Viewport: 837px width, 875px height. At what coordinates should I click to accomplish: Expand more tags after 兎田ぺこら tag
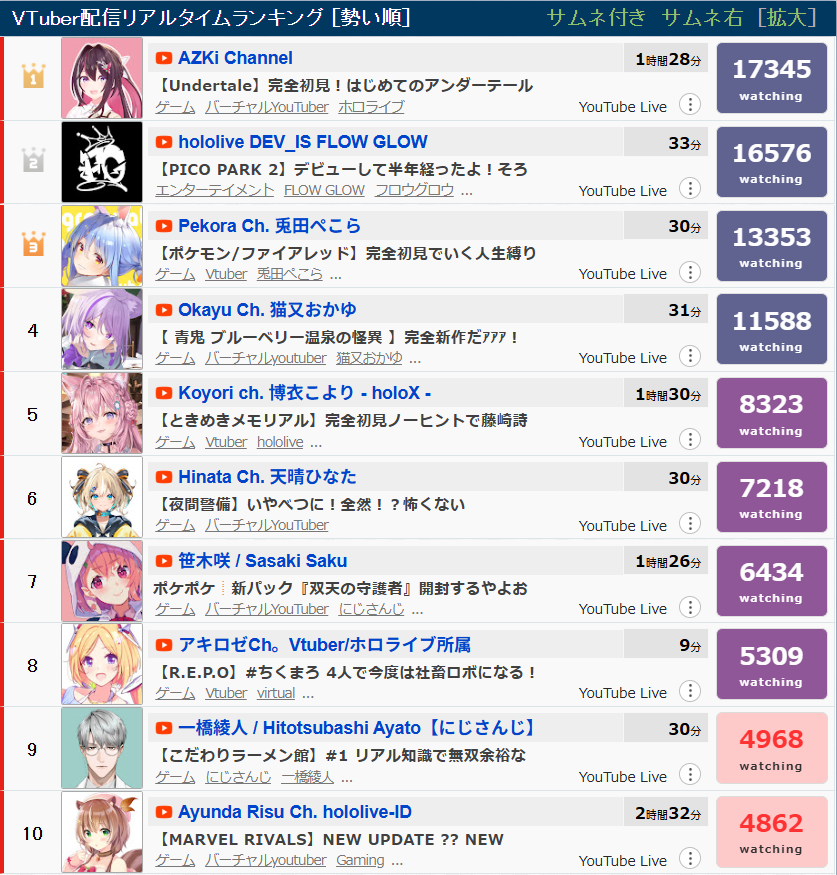[335, 277]
